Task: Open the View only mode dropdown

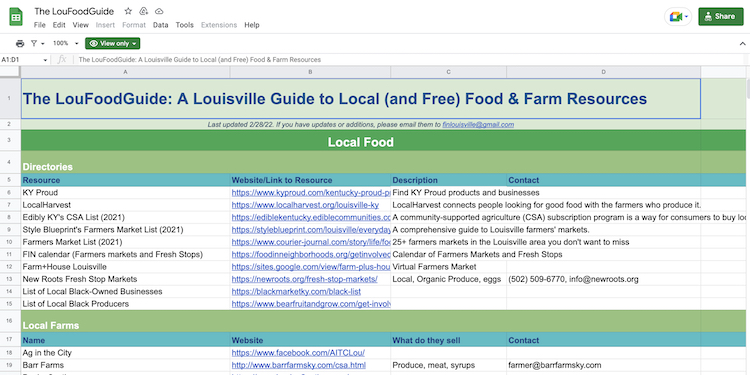Action: click(112, 44)
